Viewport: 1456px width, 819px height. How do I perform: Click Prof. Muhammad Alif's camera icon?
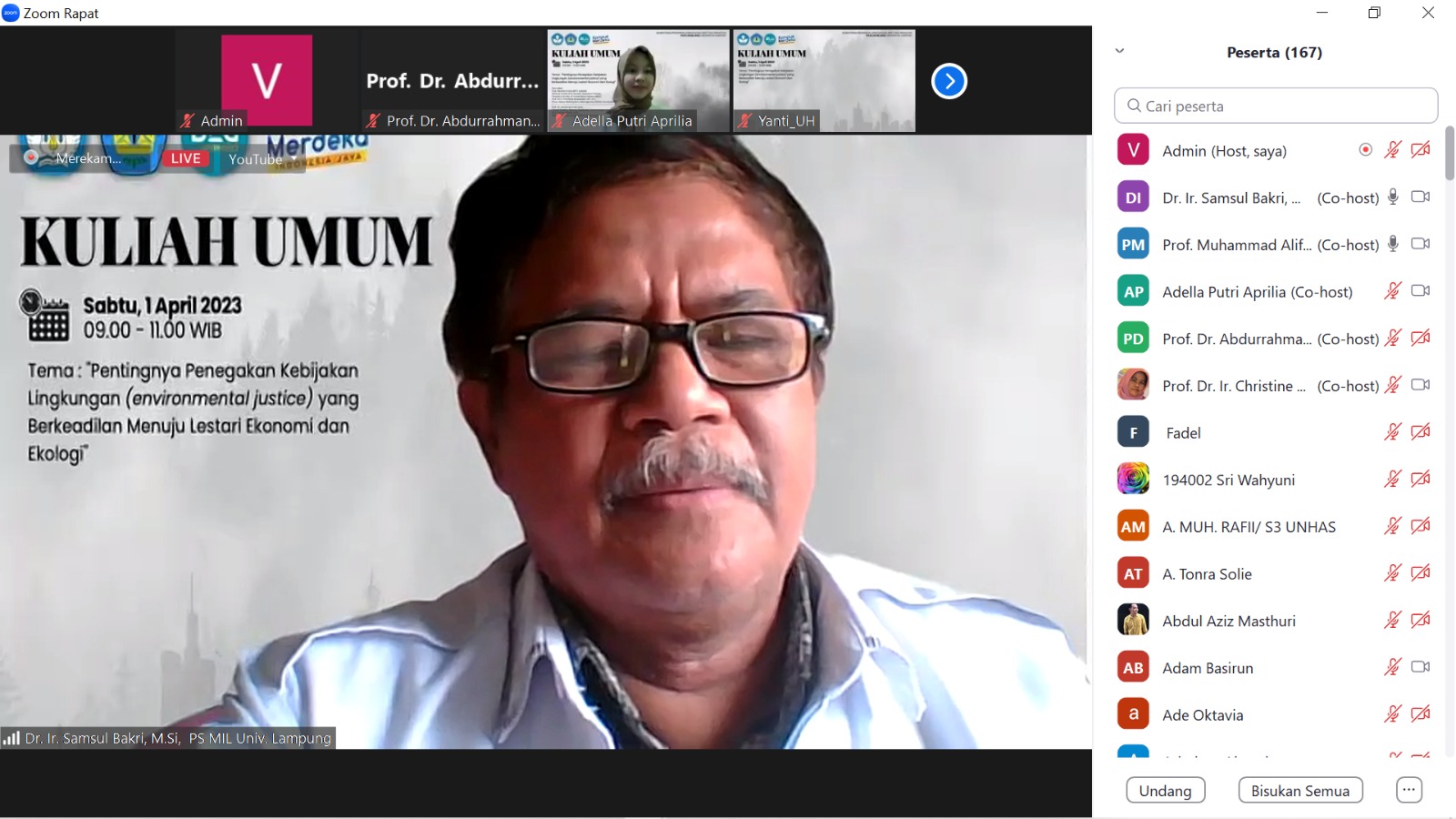[x=1420, y=244]
